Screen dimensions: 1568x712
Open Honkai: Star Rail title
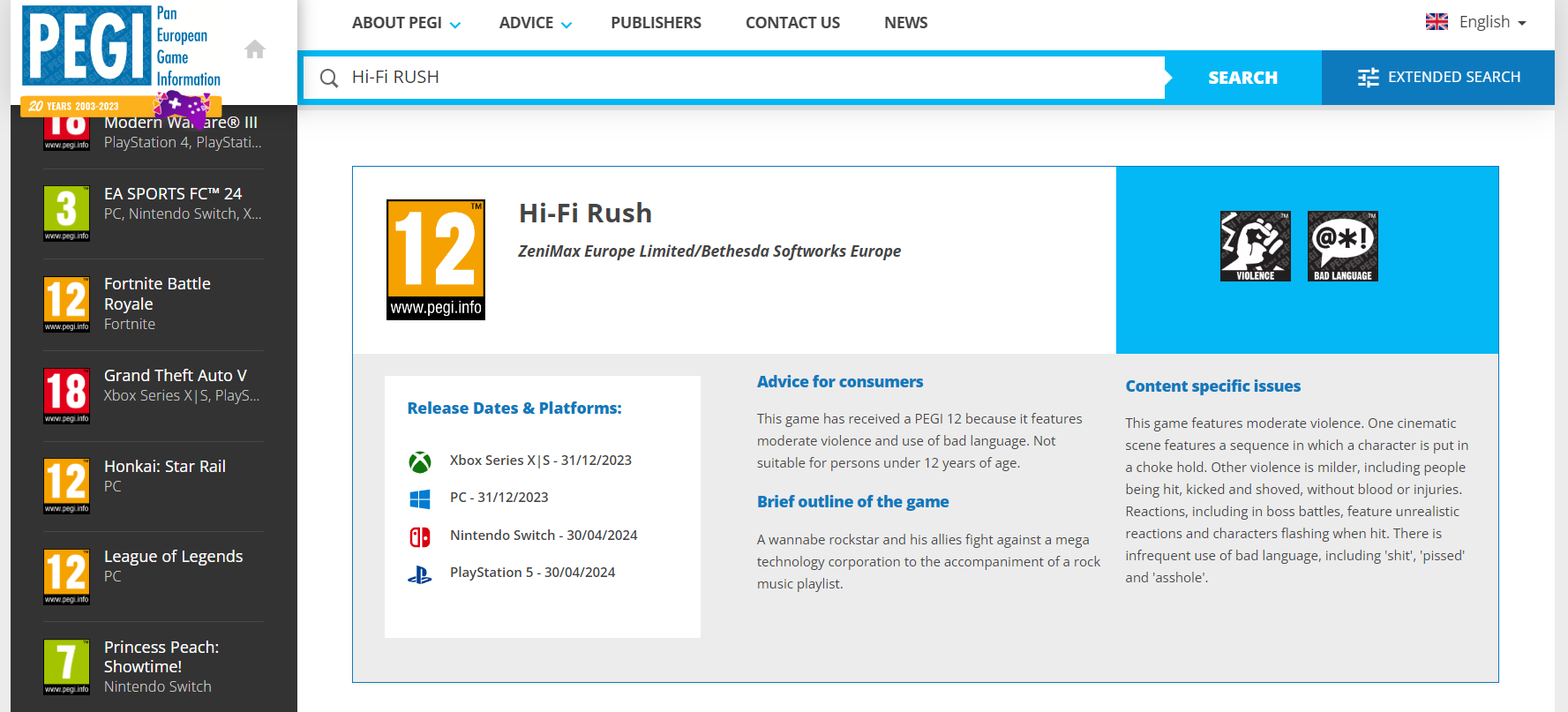click(165, 467)
